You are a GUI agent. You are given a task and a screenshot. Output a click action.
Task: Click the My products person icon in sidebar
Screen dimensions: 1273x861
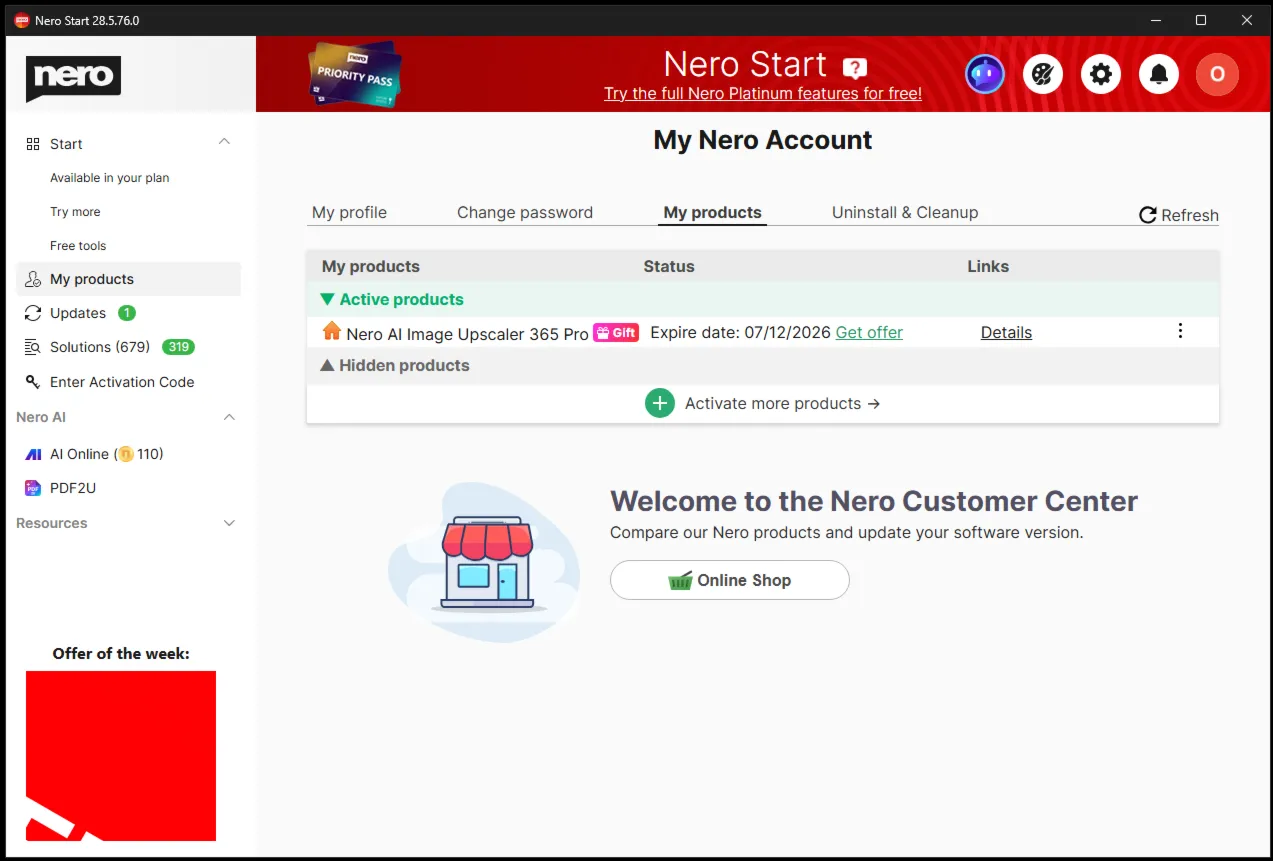click(33, 279)
